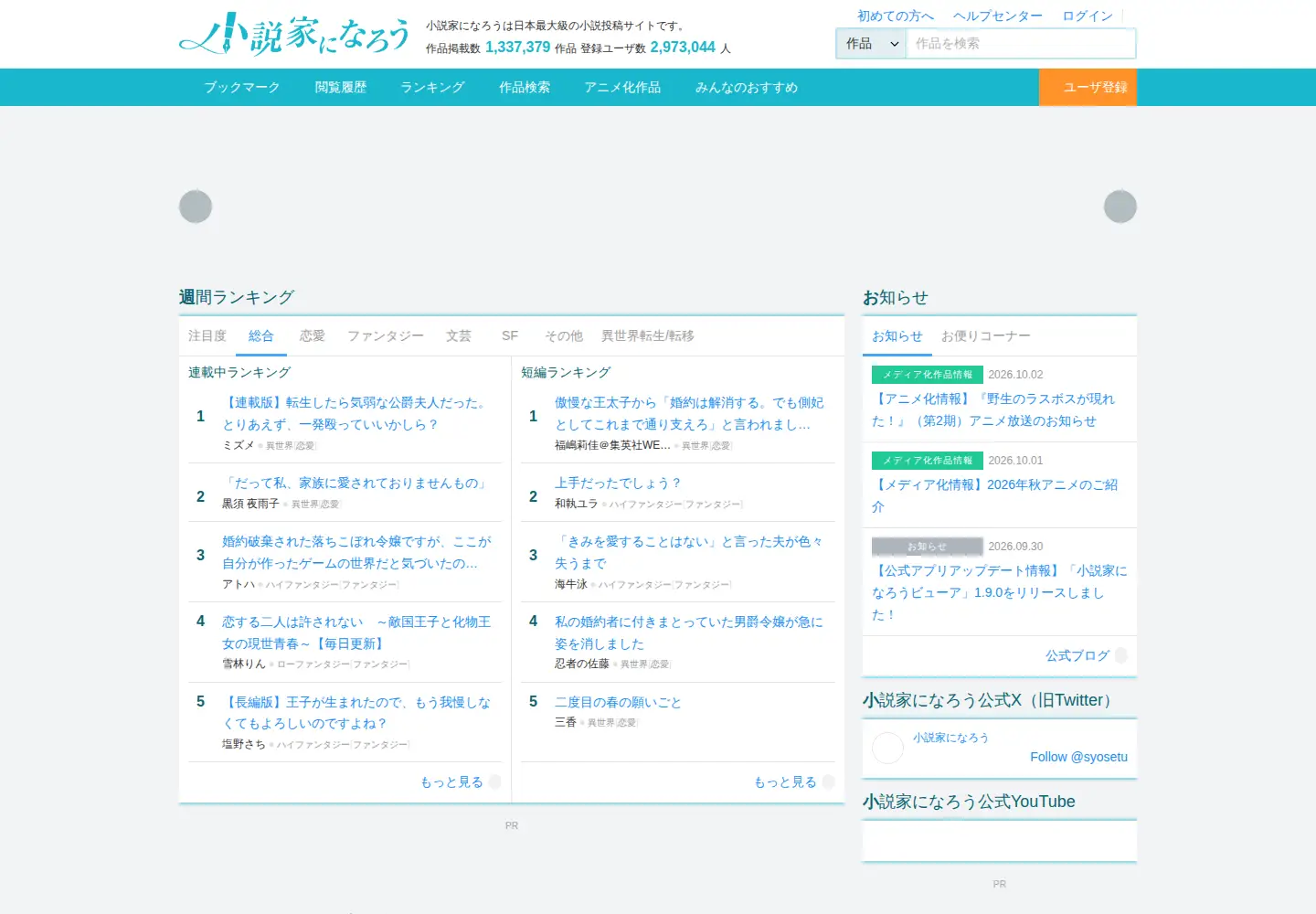Click ログイン link
Viewport: 1316px width, 914px height.
click(1088, 16)
